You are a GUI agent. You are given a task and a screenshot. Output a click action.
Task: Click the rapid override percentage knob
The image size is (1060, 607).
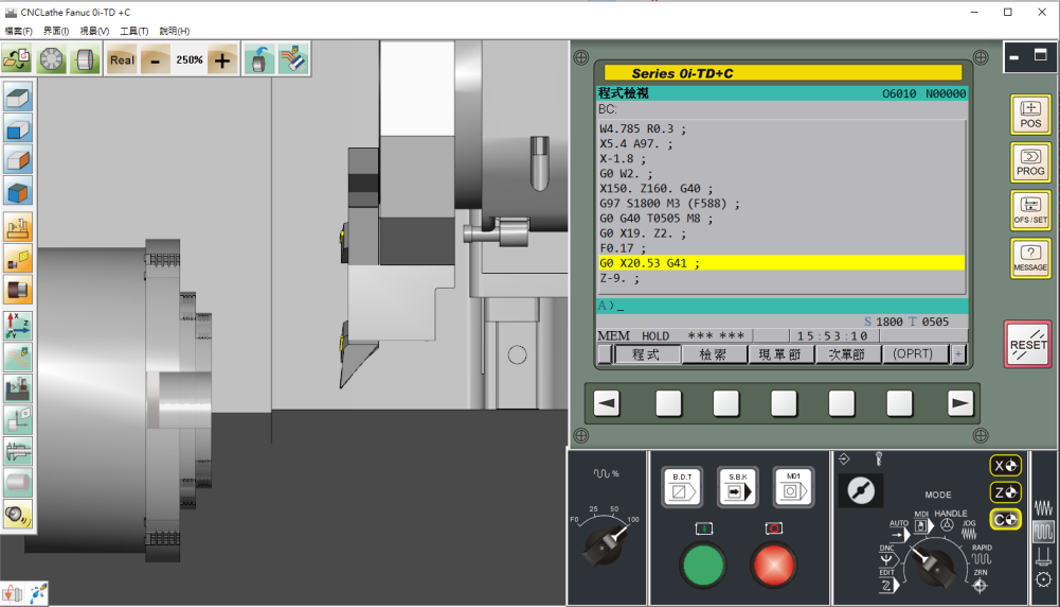click(603, 545)
